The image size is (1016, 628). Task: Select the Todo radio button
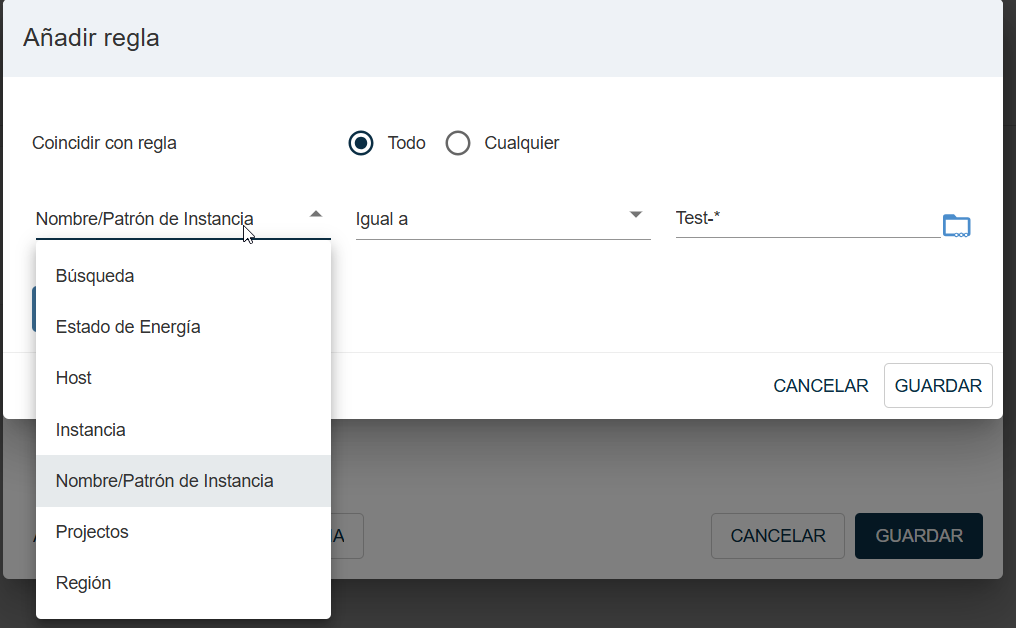click(361, 143)
